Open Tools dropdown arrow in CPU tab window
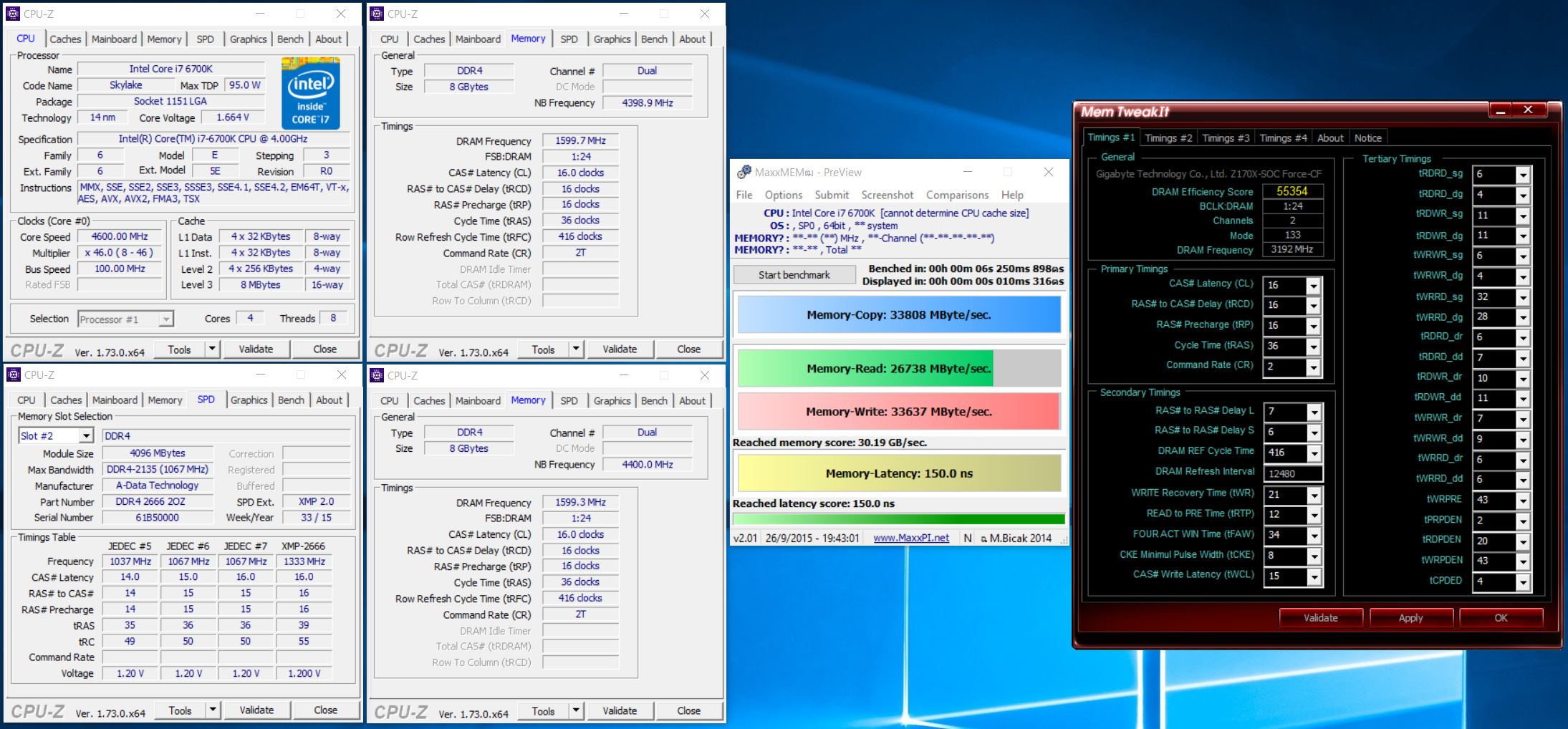1568x729 pixels. [x=212, y=349]
